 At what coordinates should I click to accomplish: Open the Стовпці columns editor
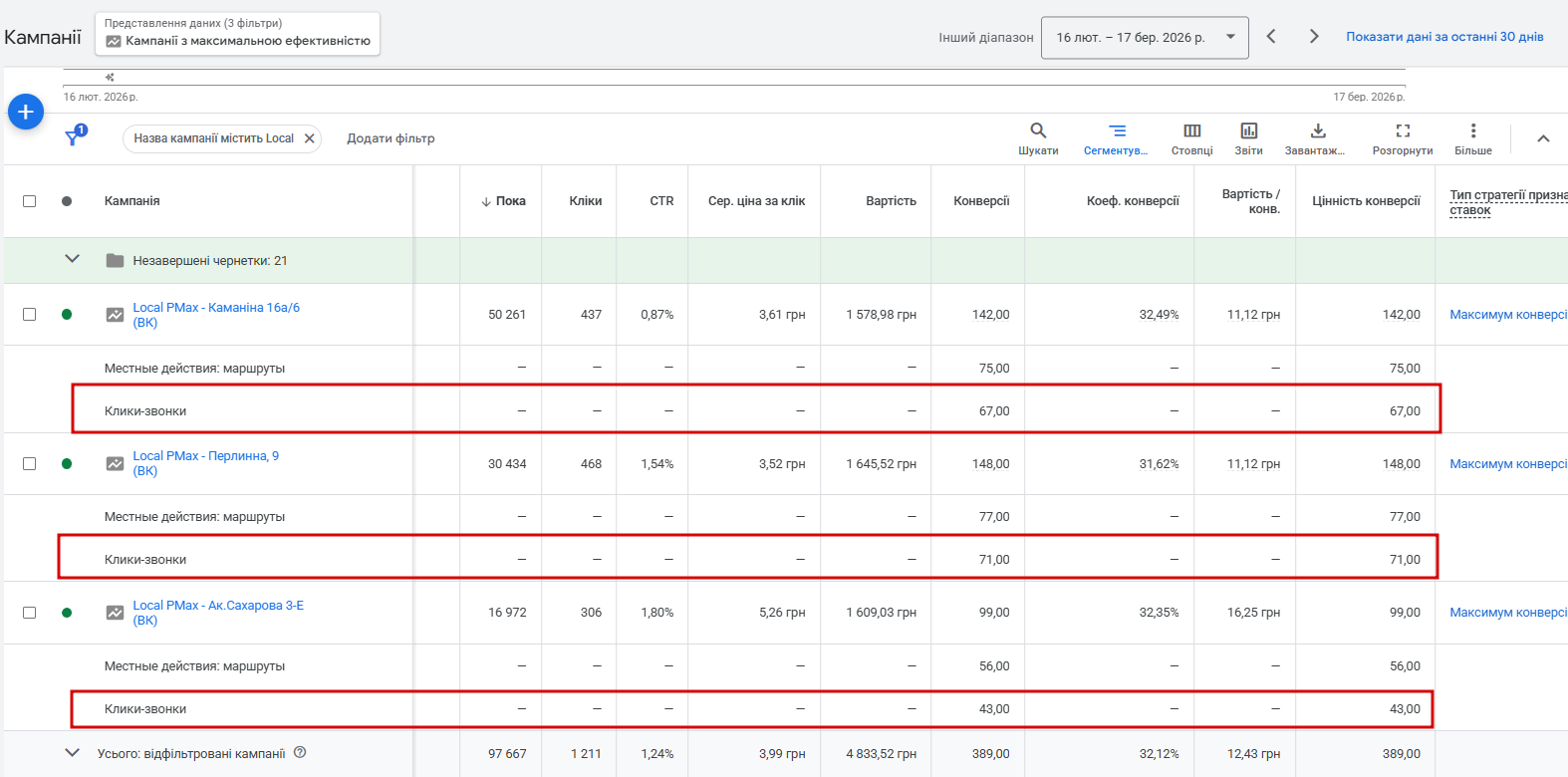tap(1191, 130)
